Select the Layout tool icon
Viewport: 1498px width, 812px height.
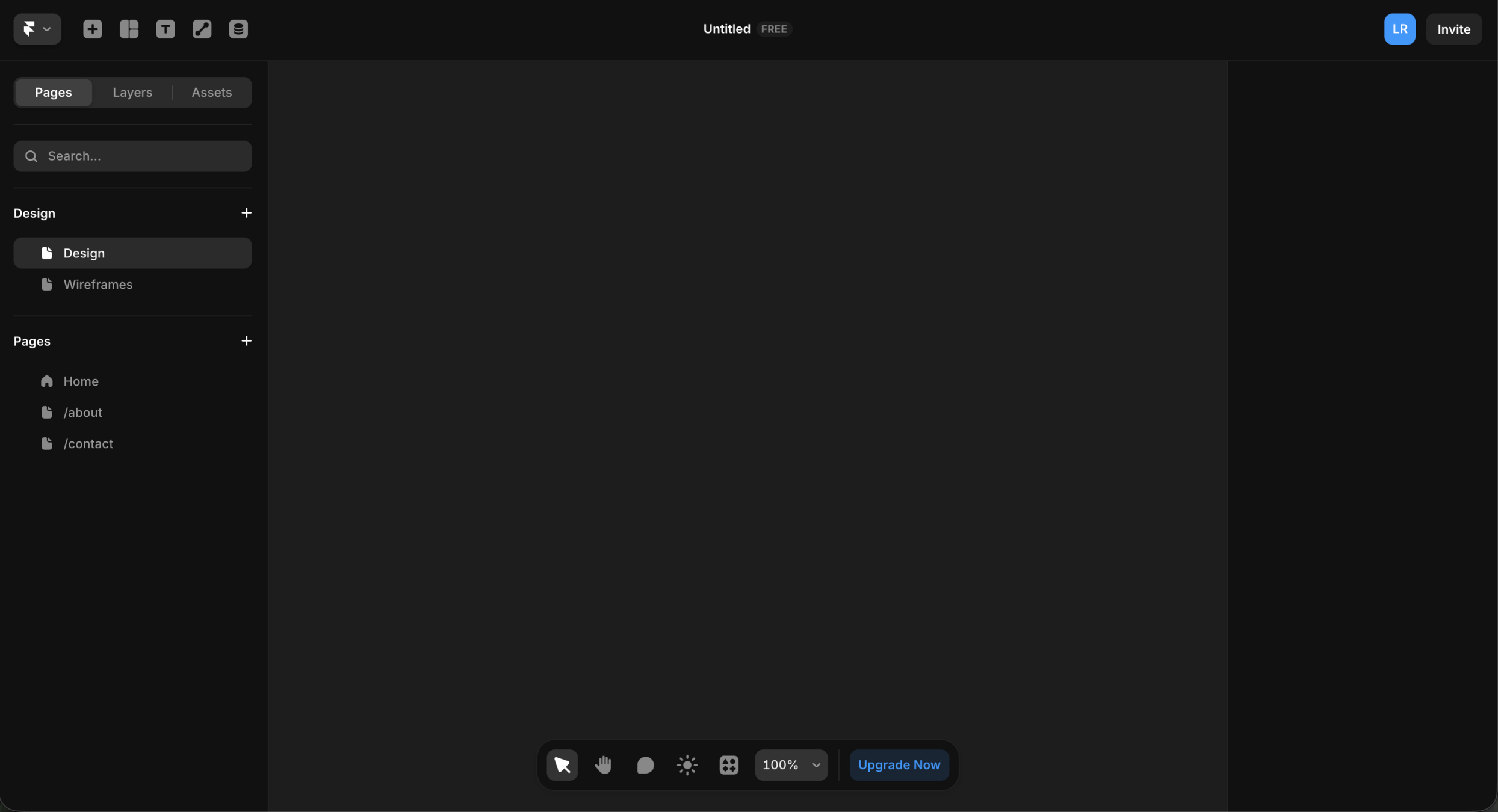(129, 29)
